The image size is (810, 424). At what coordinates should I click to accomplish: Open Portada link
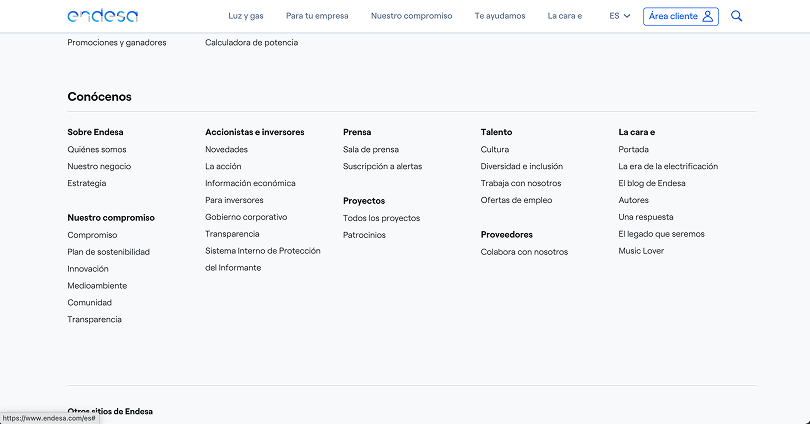tap(633, 149)
